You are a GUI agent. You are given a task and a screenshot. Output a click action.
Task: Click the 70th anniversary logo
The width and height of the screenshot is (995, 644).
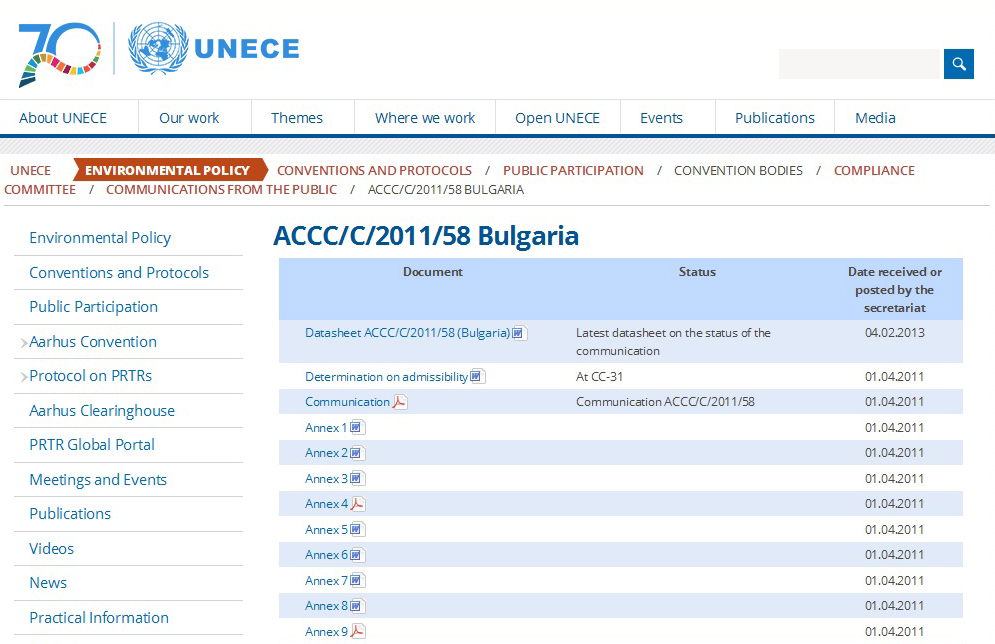59,53
